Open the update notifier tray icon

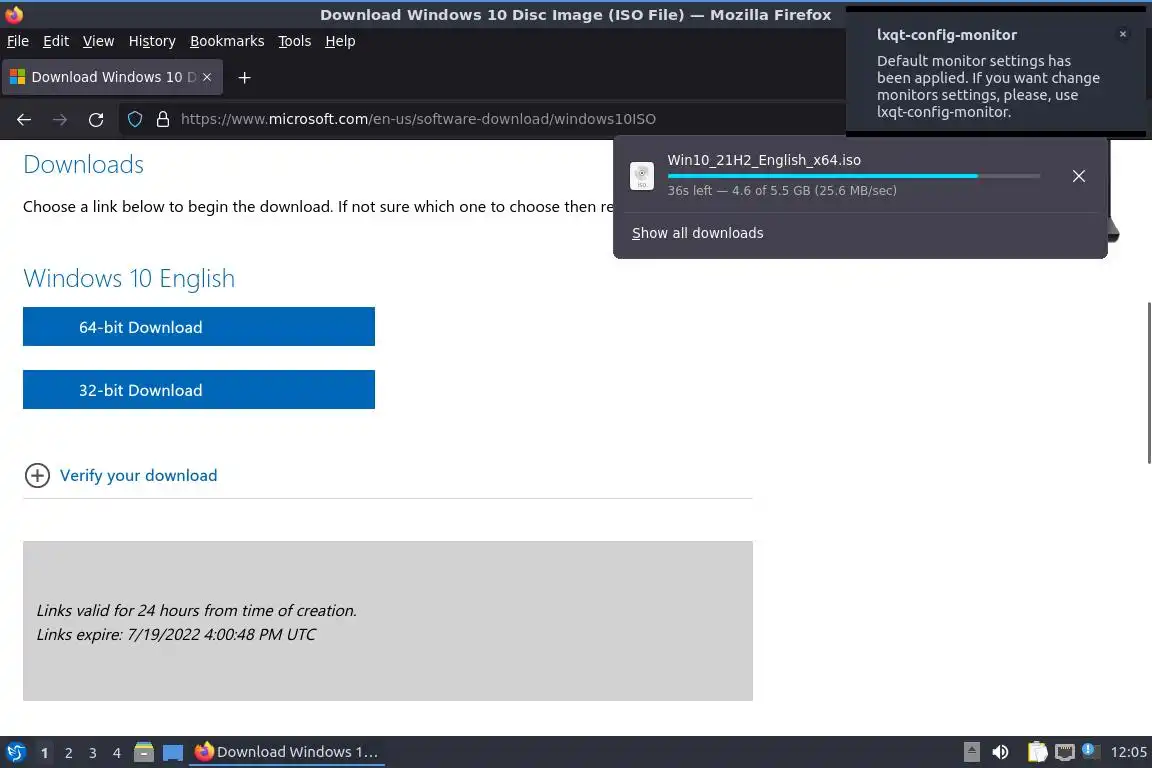click(x=1091, y=751)
